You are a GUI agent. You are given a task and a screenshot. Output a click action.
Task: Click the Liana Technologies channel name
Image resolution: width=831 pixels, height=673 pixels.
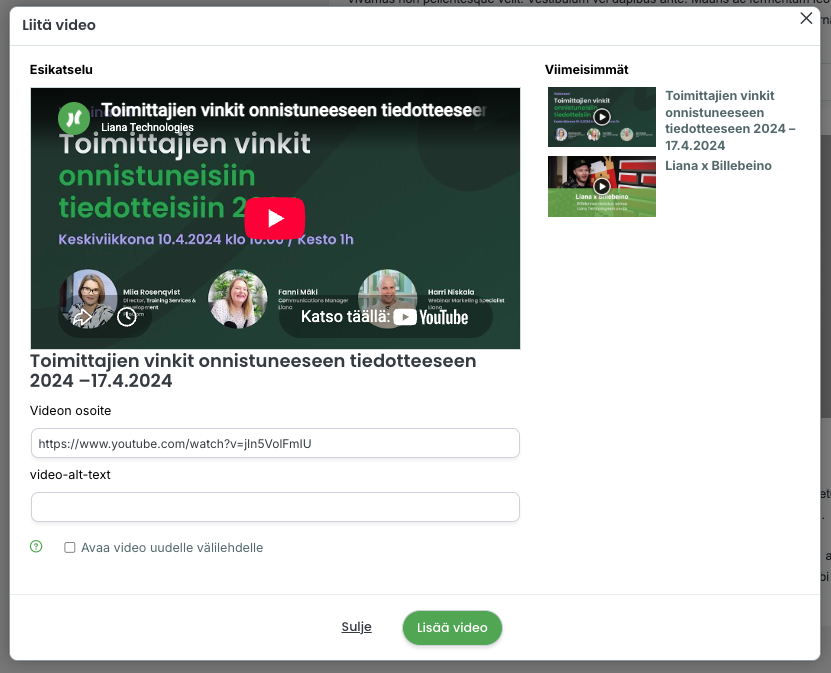tap(147, 127)
